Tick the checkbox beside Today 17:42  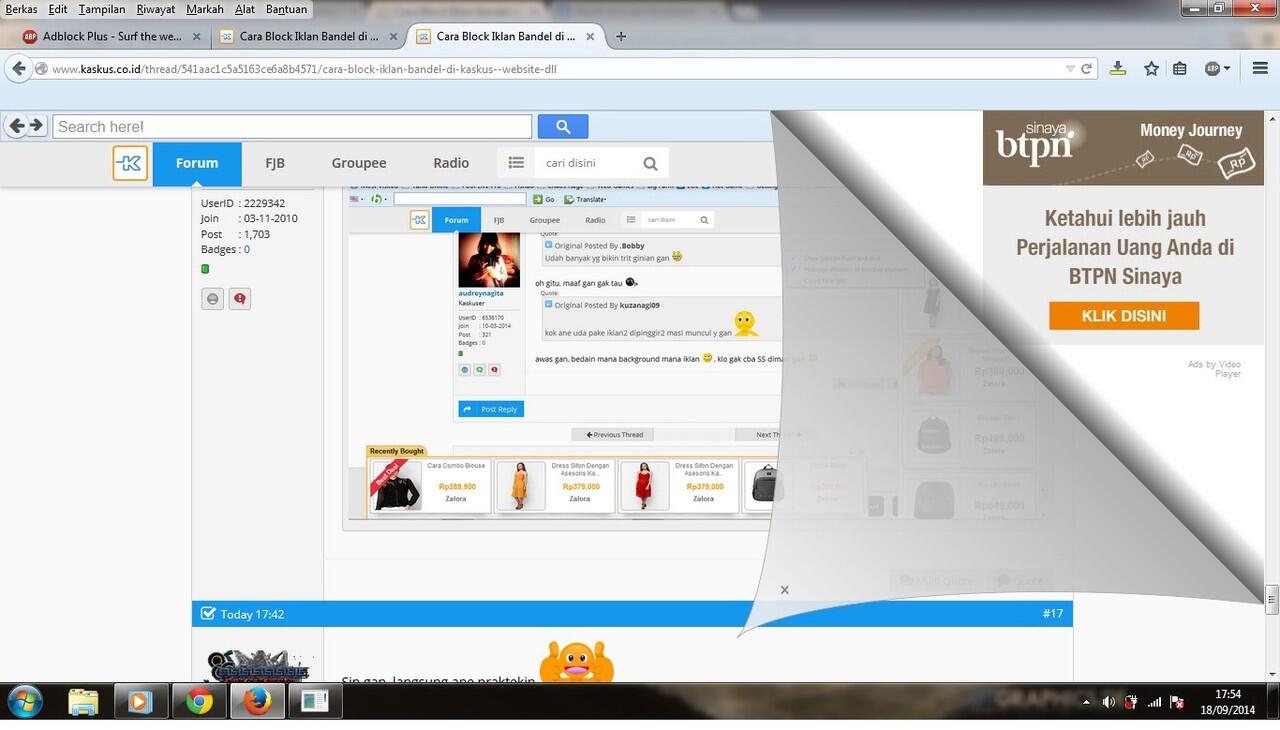pyautogui.click(x=208, y=614)
